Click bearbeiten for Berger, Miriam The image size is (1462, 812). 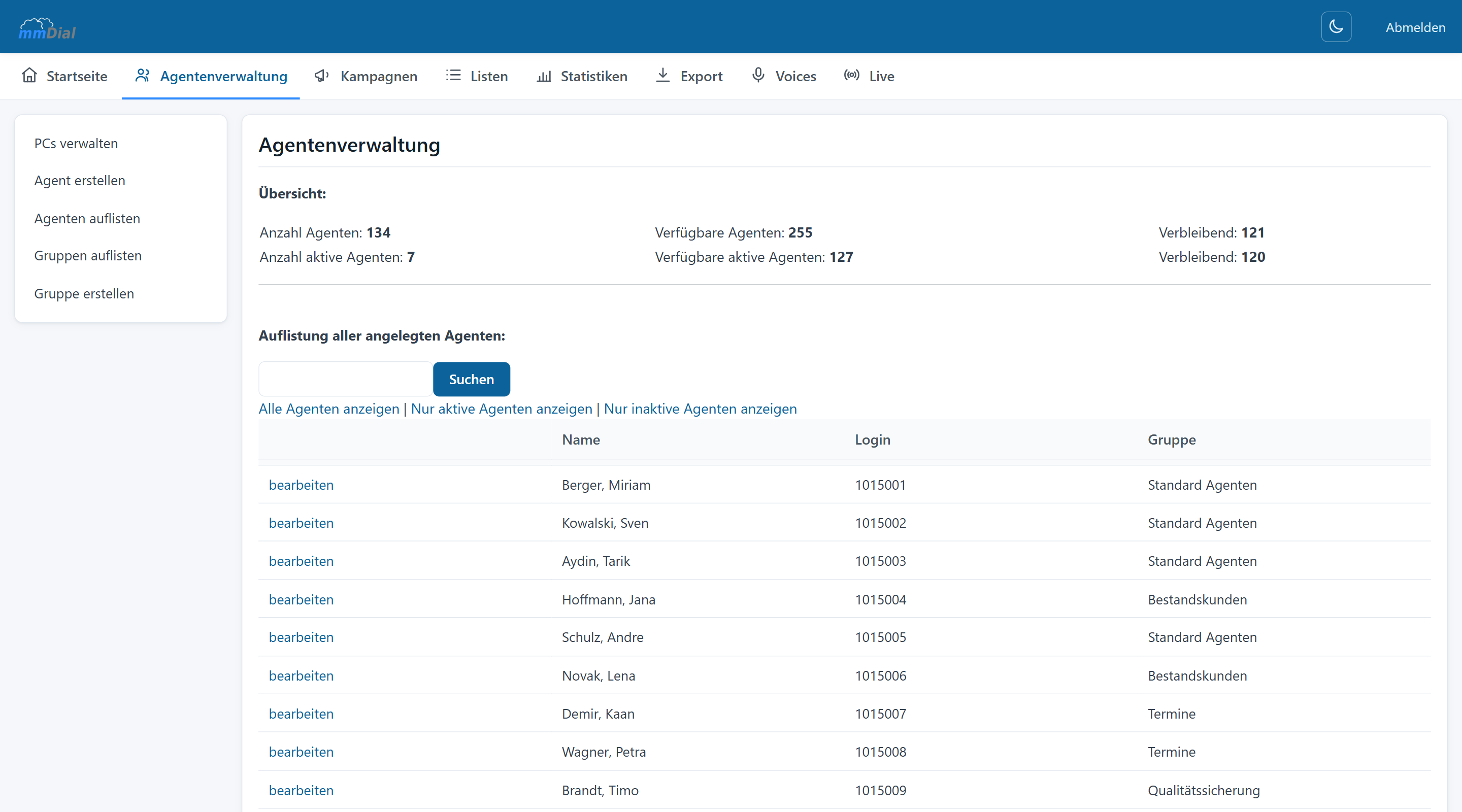301,485
